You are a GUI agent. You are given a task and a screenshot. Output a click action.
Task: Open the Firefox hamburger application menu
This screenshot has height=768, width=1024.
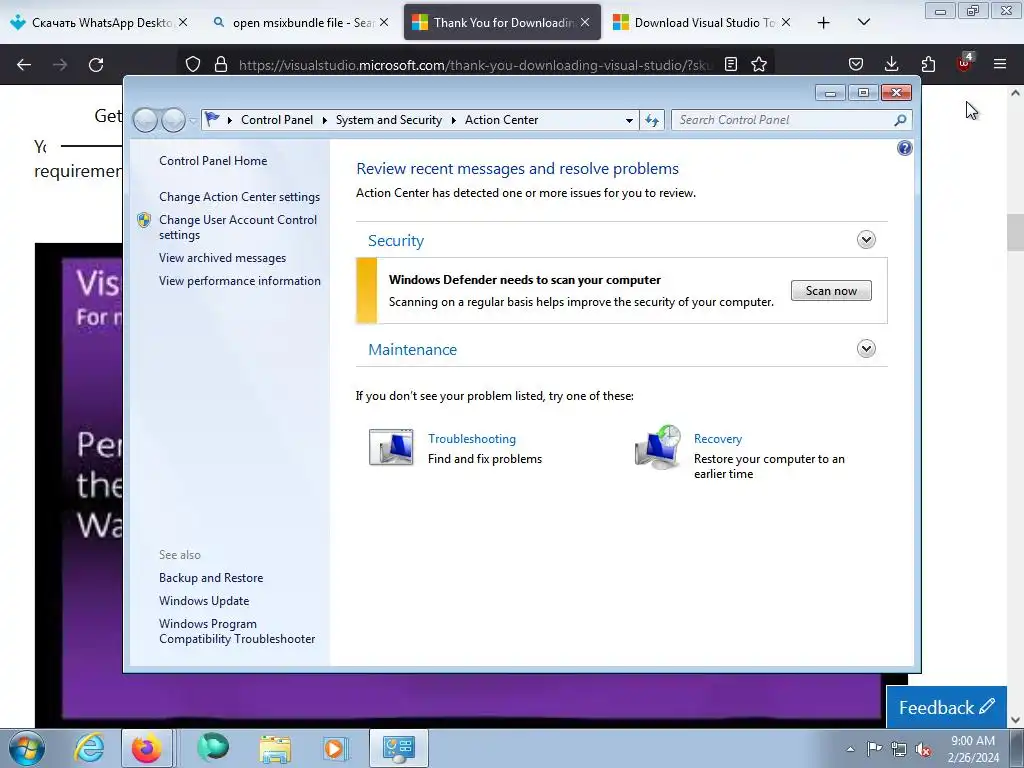pos(1000,65)
